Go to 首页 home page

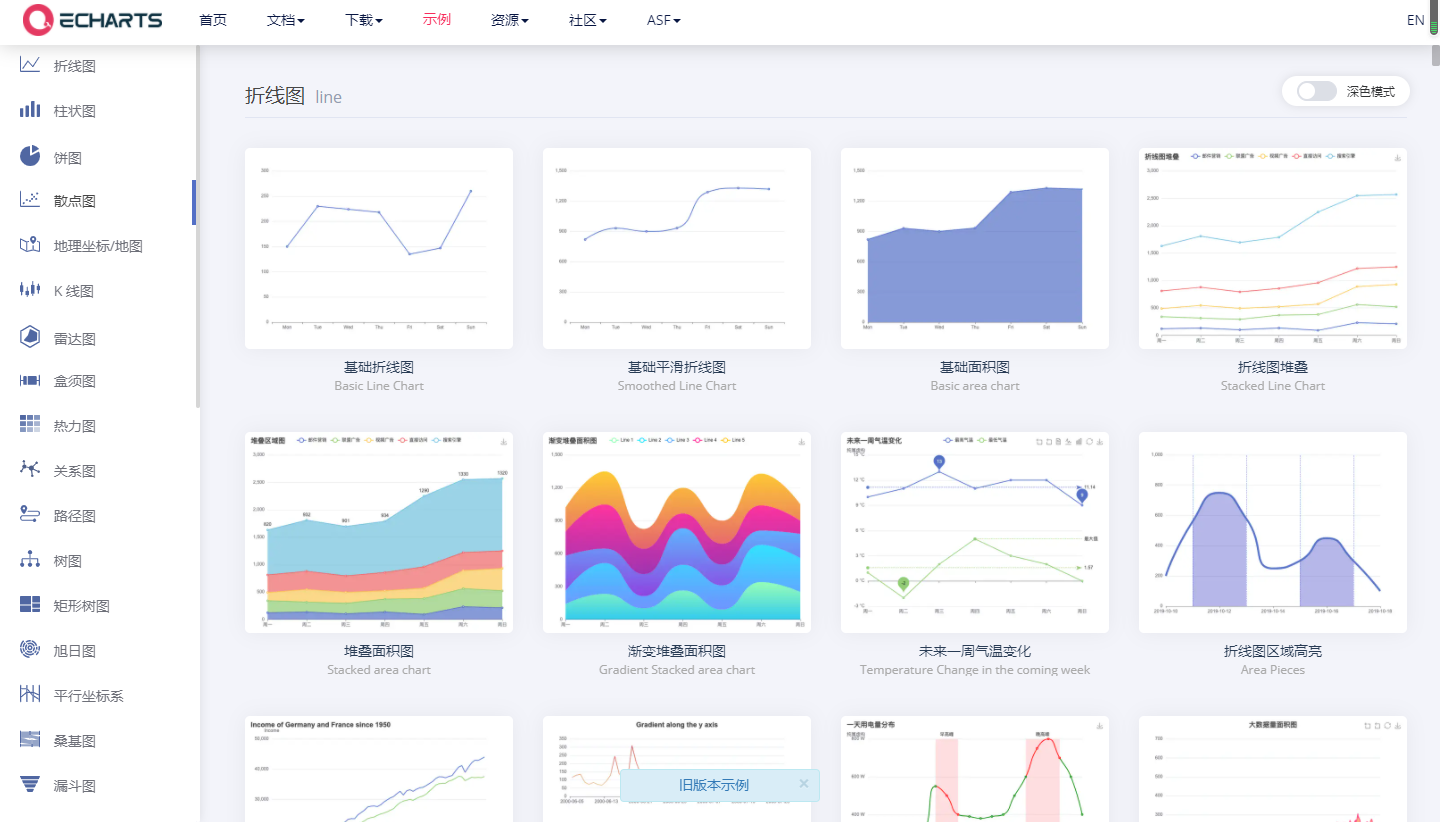click(213, 20)
